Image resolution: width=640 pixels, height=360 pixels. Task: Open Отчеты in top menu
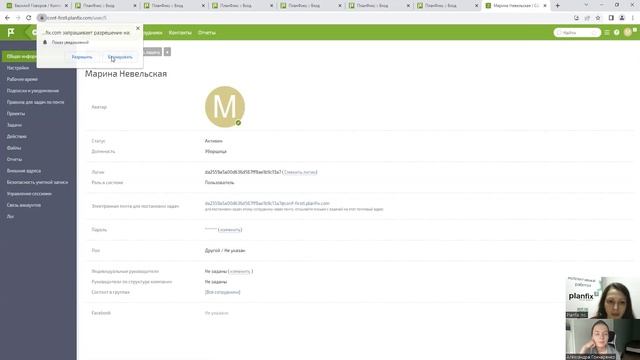coord(207,33)
